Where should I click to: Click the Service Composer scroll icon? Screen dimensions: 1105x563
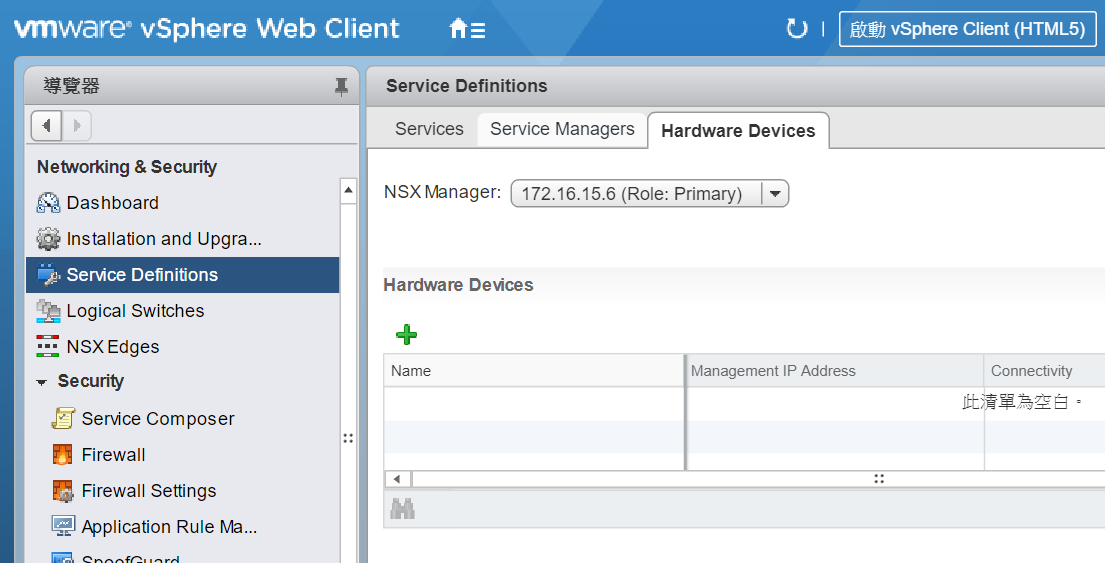[63, 419]
